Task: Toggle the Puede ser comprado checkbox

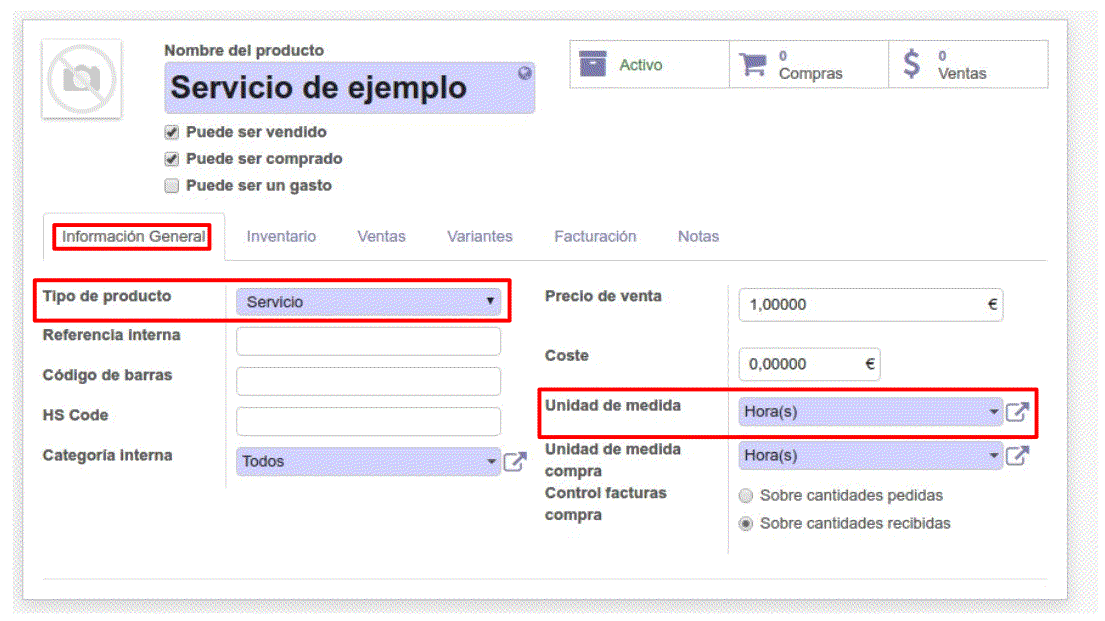Action: tap(171, 159)
